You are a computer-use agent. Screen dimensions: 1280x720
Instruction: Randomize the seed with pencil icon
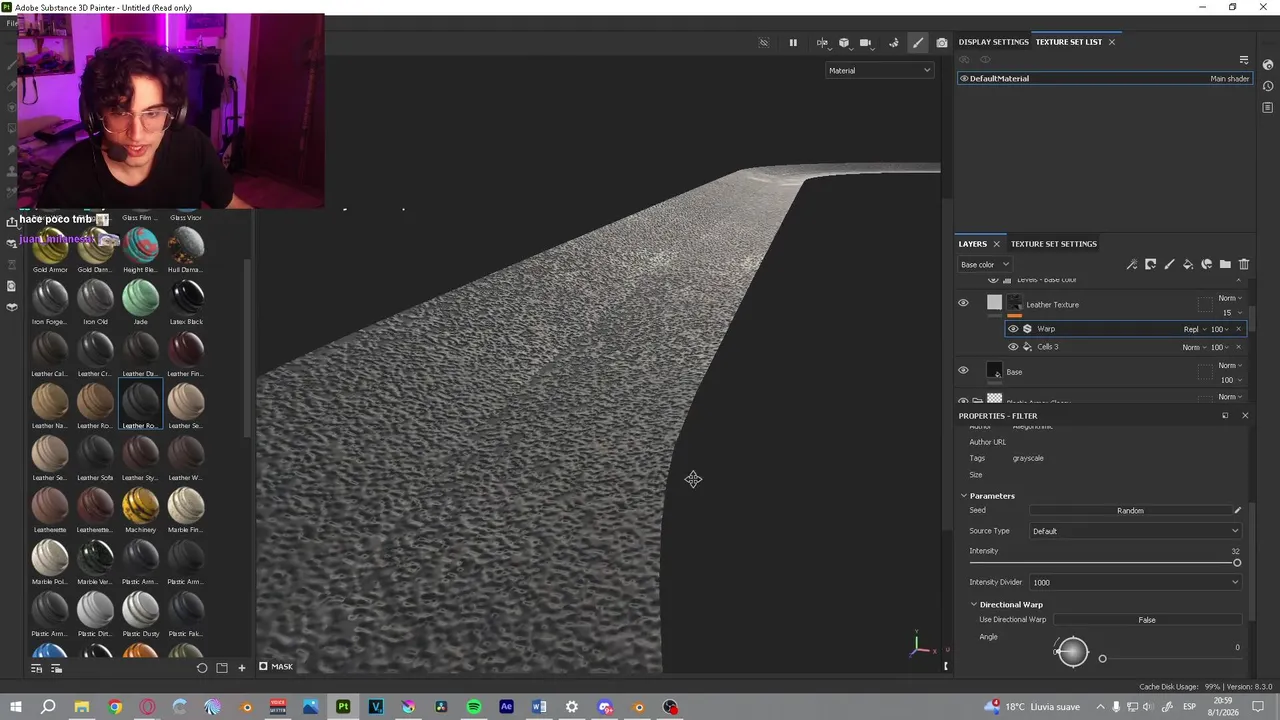point(1237,510)
